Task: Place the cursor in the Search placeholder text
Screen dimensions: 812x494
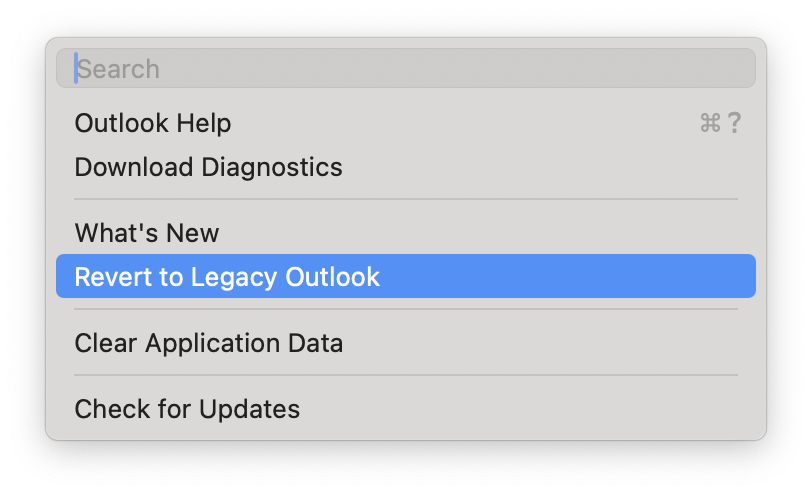Action: pyautogui.click(x=118, y=69)
